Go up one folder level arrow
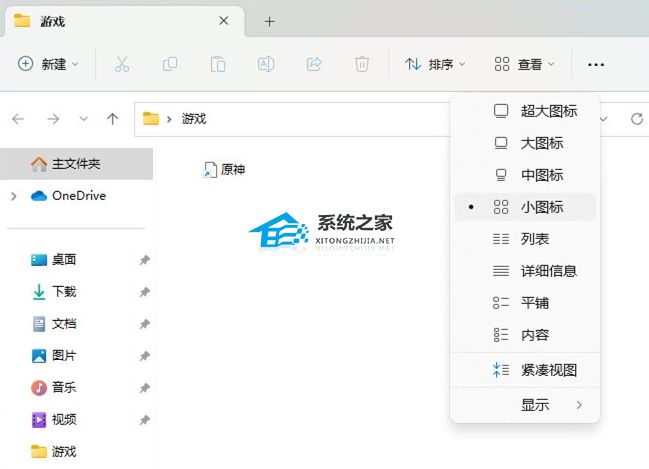This screenshot has width=649, height=469. 112,119
